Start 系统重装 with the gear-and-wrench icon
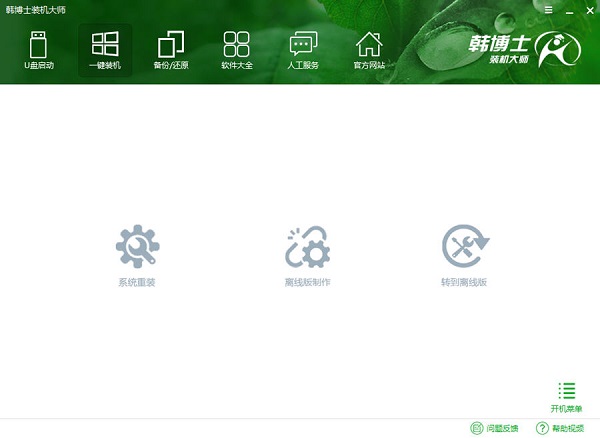 tap(138, 246)
